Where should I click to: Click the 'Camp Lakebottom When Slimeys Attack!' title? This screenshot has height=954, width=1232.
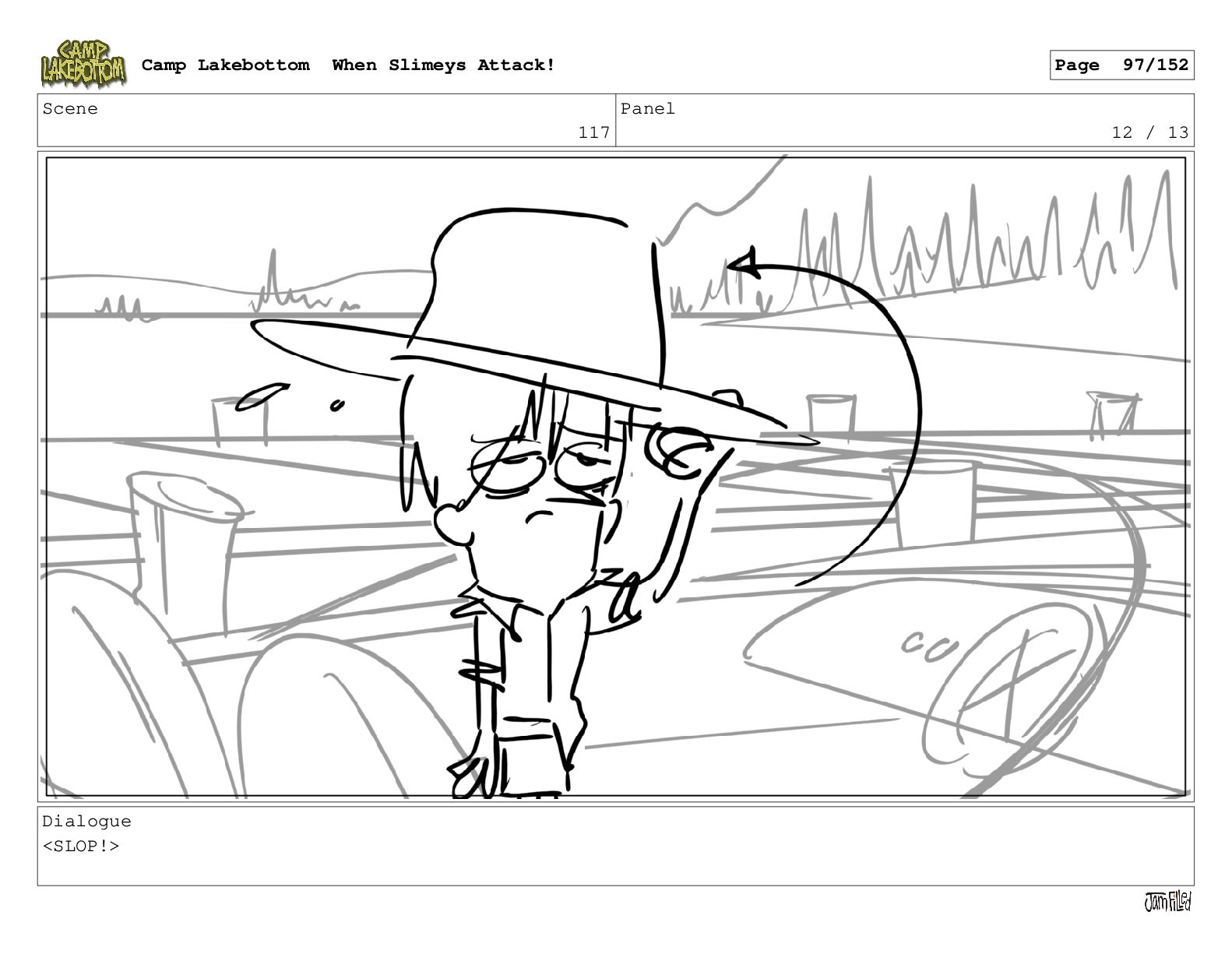(349, 65)
